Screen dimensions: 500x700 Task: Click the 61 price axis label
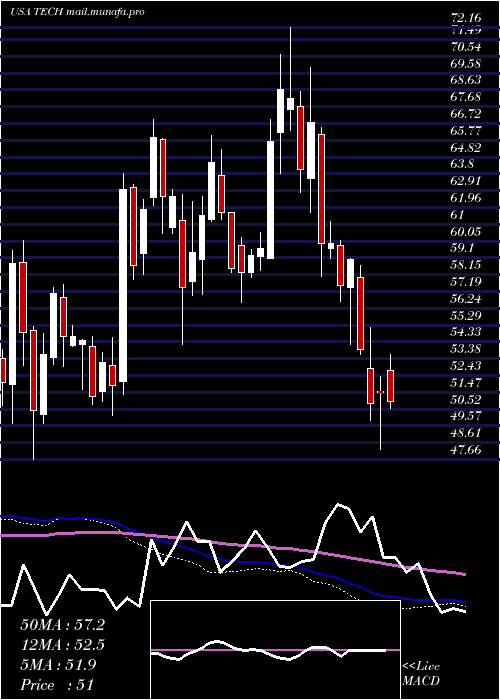tap(458, 215)
